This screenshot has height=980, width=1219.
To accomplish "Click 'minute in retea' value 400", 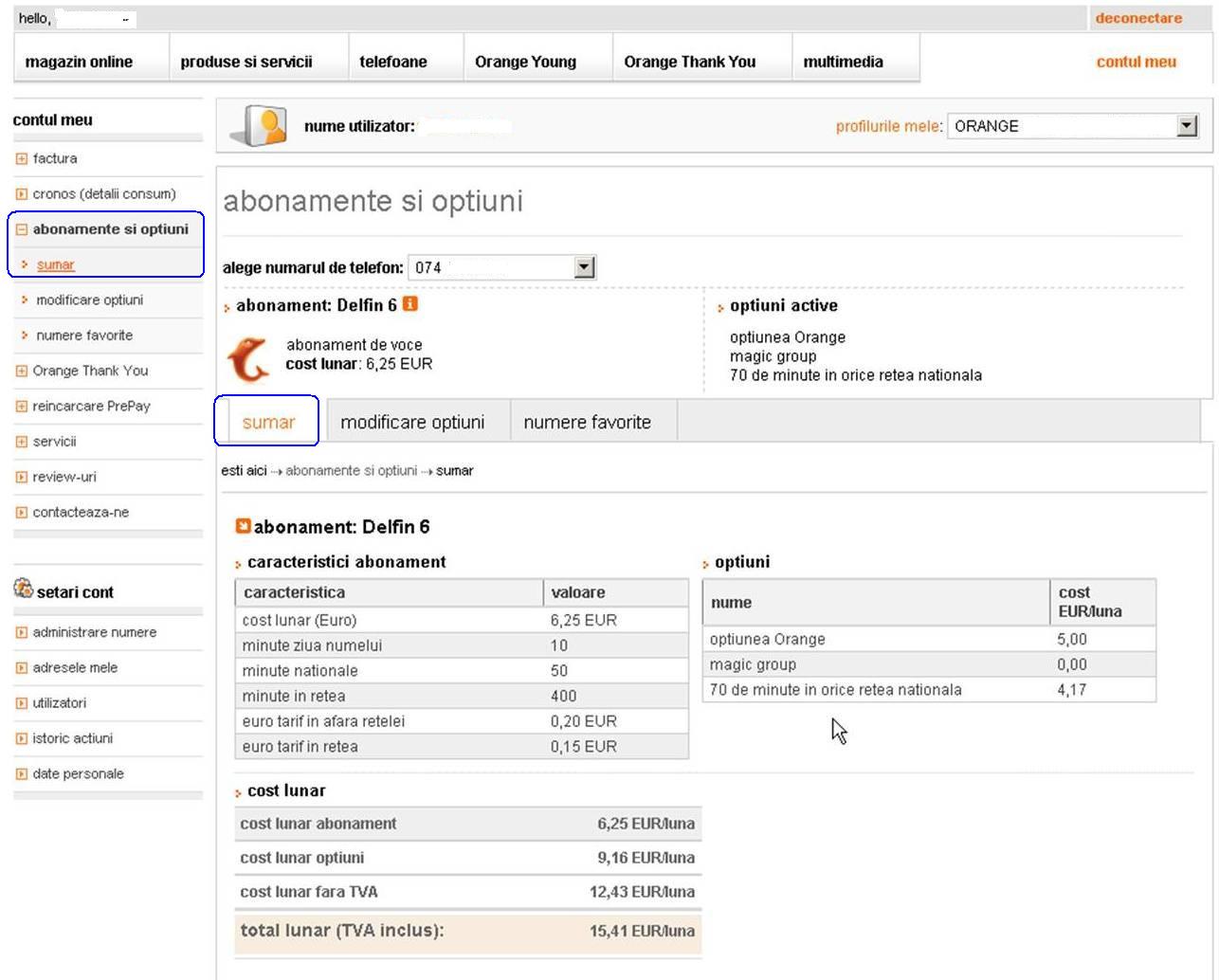I will tap(563, 697).
